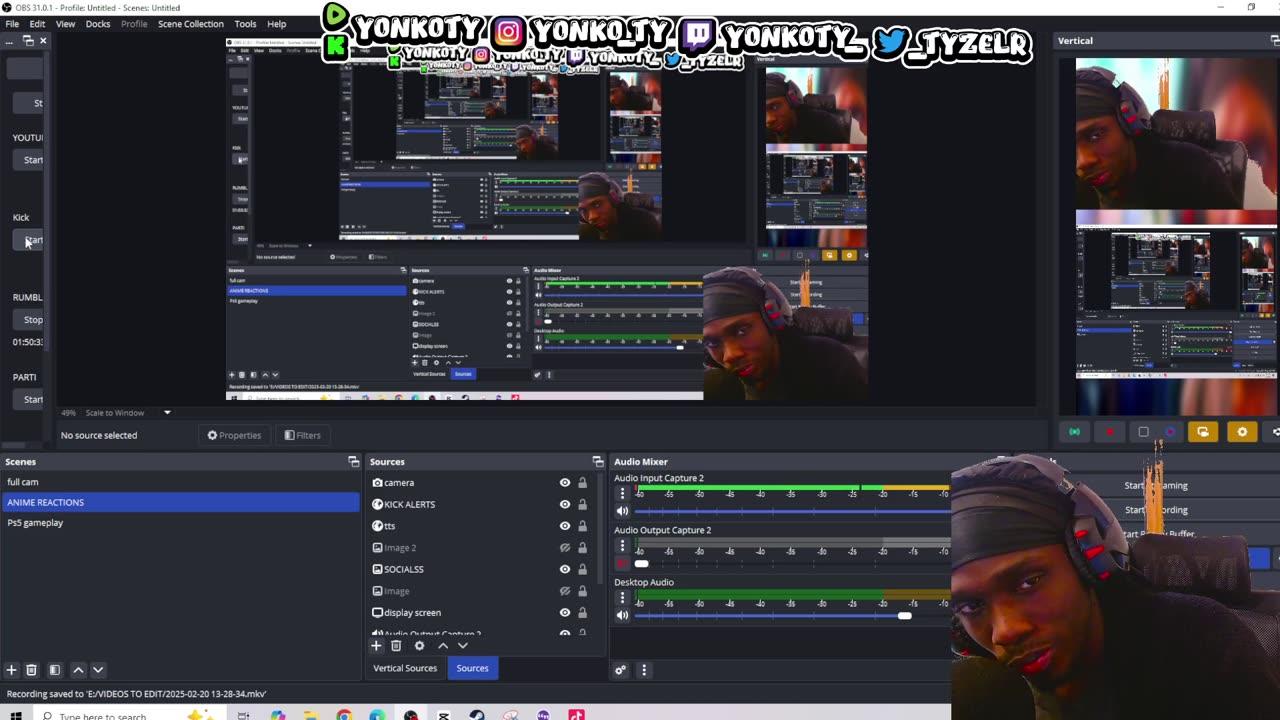Stop the Rumble stream
Screen dimensions: 1280x720
pyautogui.click(x=30, y=320)
